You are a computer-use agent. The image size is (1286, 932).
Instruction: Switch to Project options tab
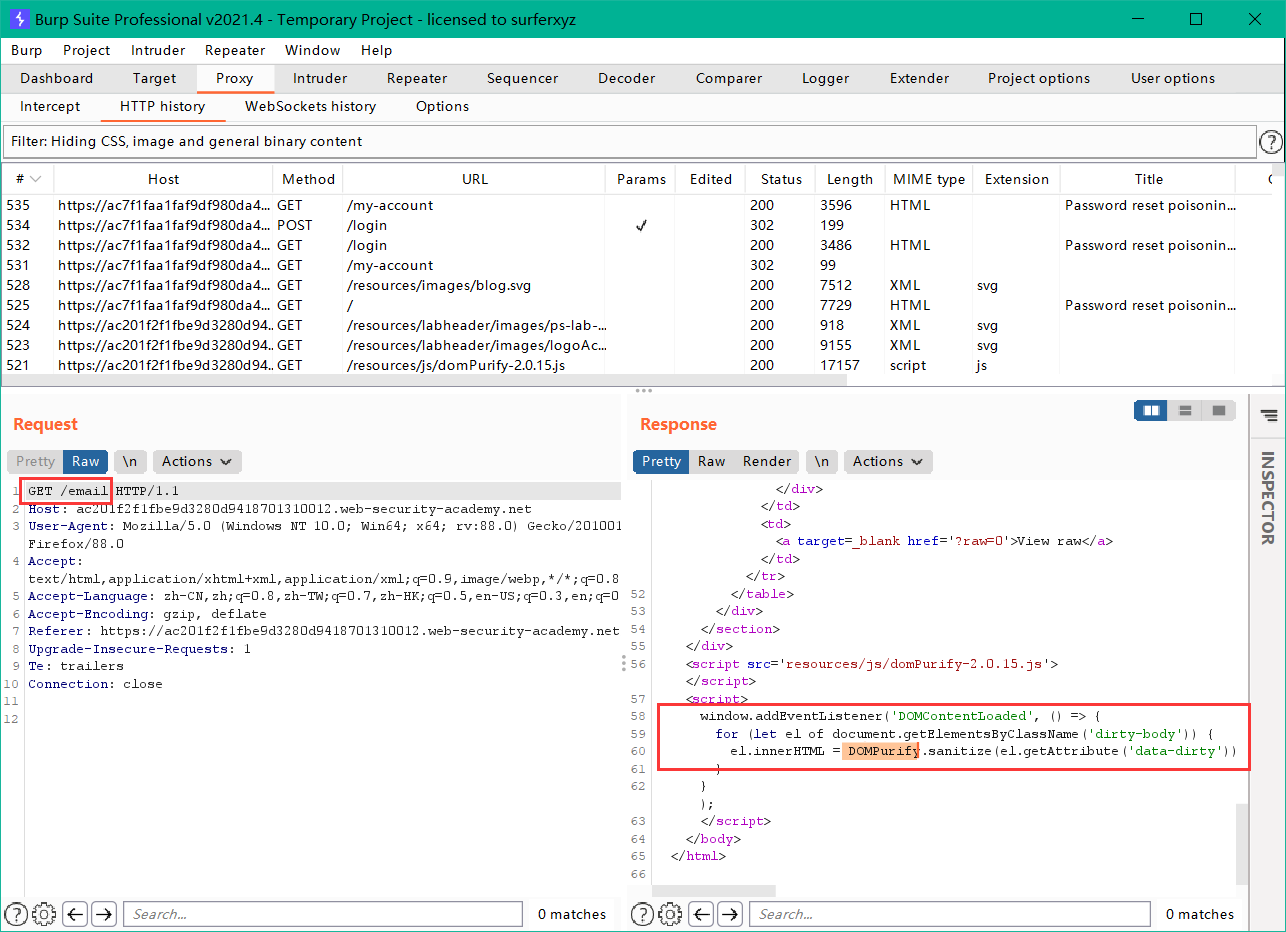1039,78
